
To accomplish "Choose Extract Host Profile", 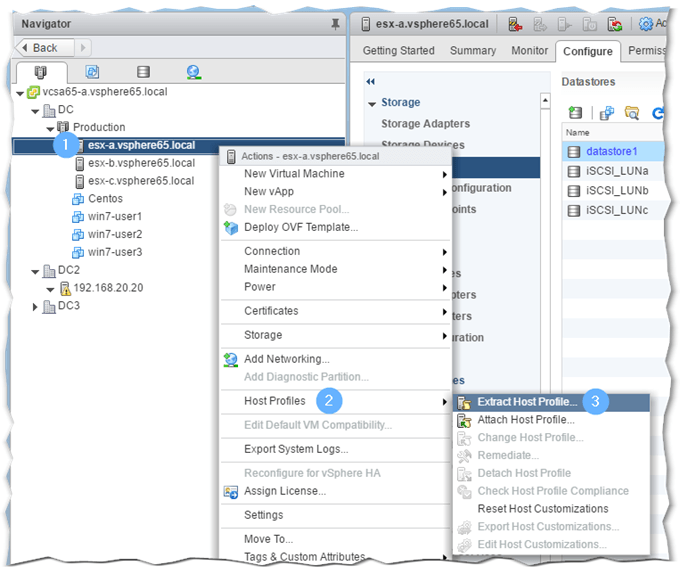I will point(551,402).
